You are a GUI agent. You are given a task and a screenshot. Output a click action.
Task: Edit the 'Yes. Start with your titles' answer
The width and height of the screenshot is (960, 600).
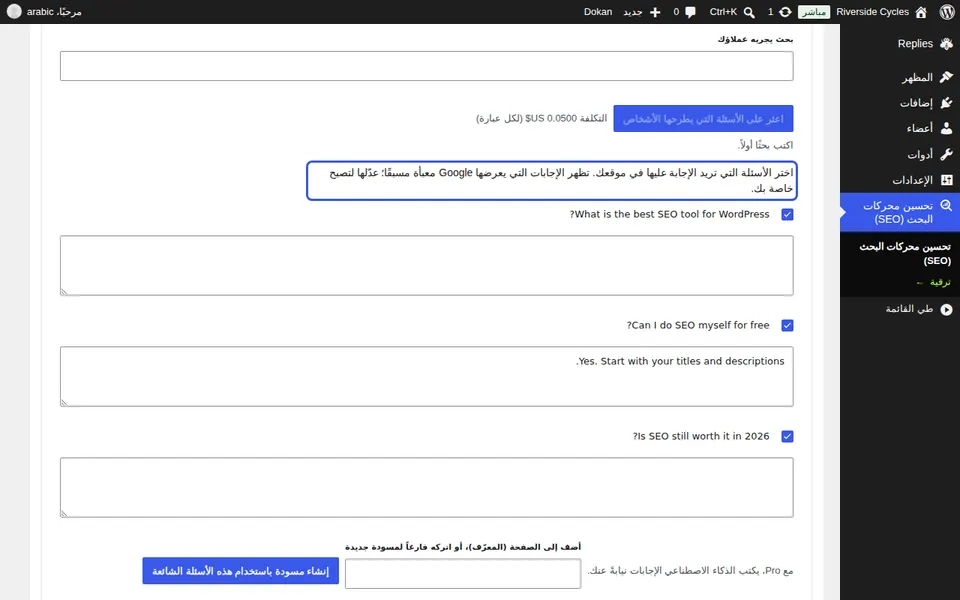click(x=427, y=377)
